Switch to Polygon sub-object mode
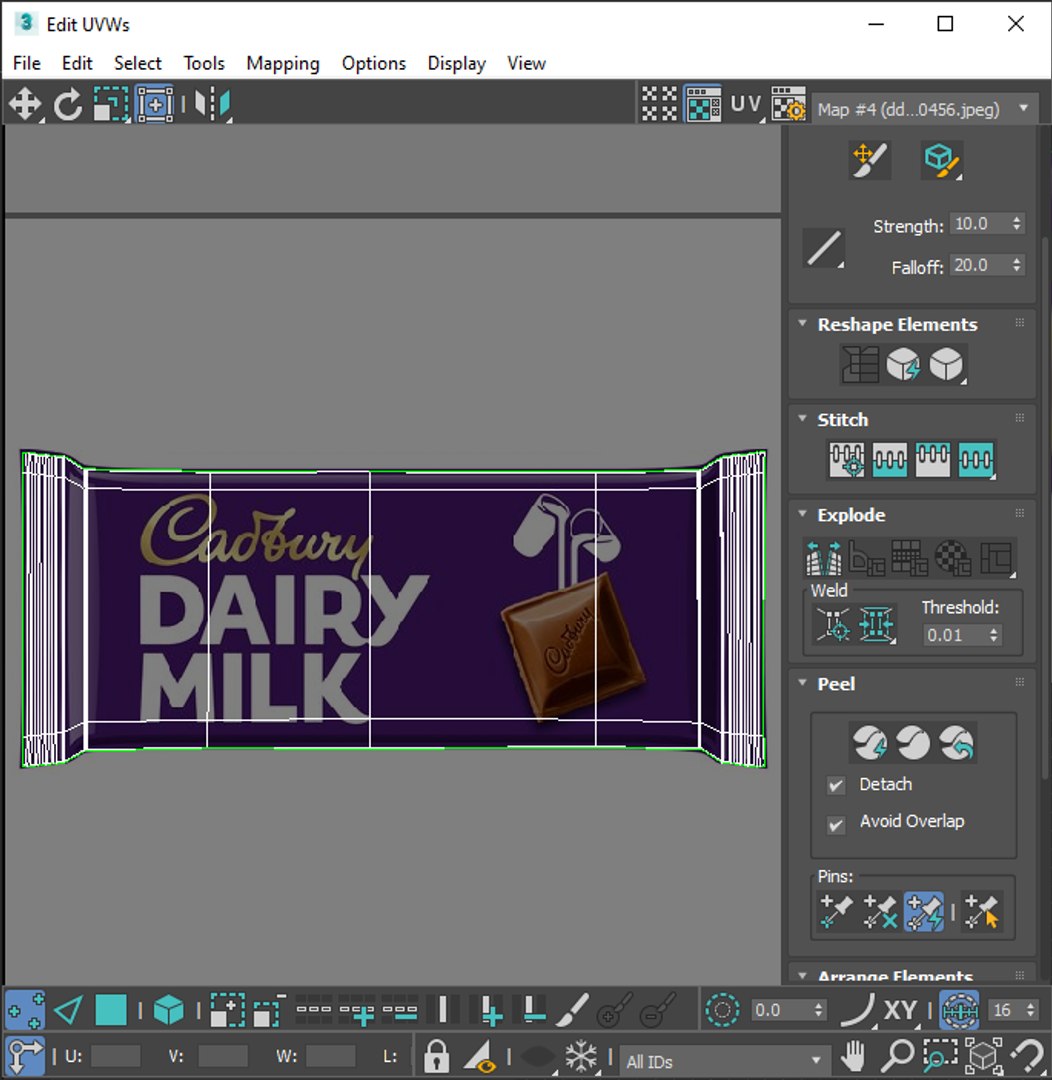Viewport: 1052px width, 1080px height. [111, 1010]
